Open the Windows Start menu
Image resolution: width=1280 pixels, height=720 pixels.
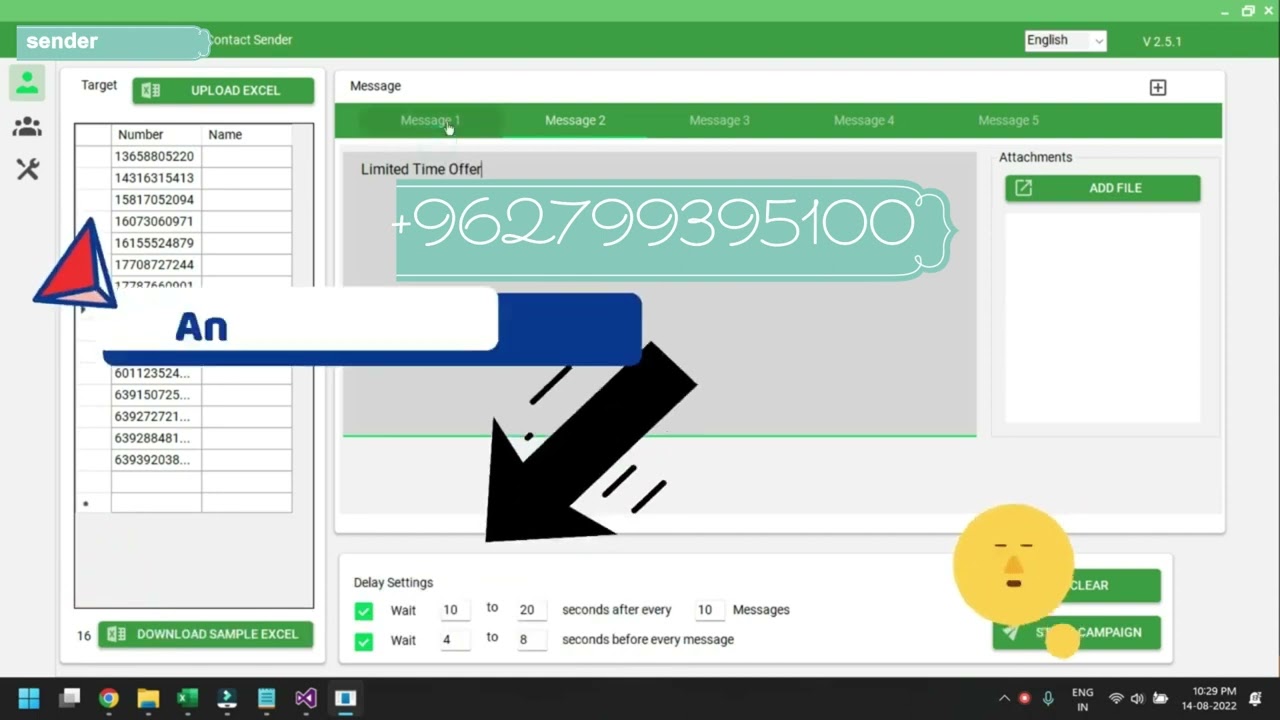click(29, 698)
